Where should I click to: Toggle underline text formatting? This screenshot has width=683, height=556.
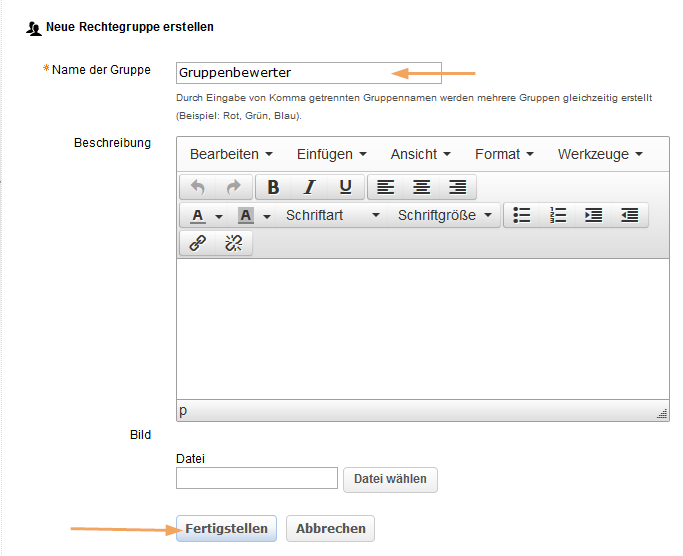point(345,187)
